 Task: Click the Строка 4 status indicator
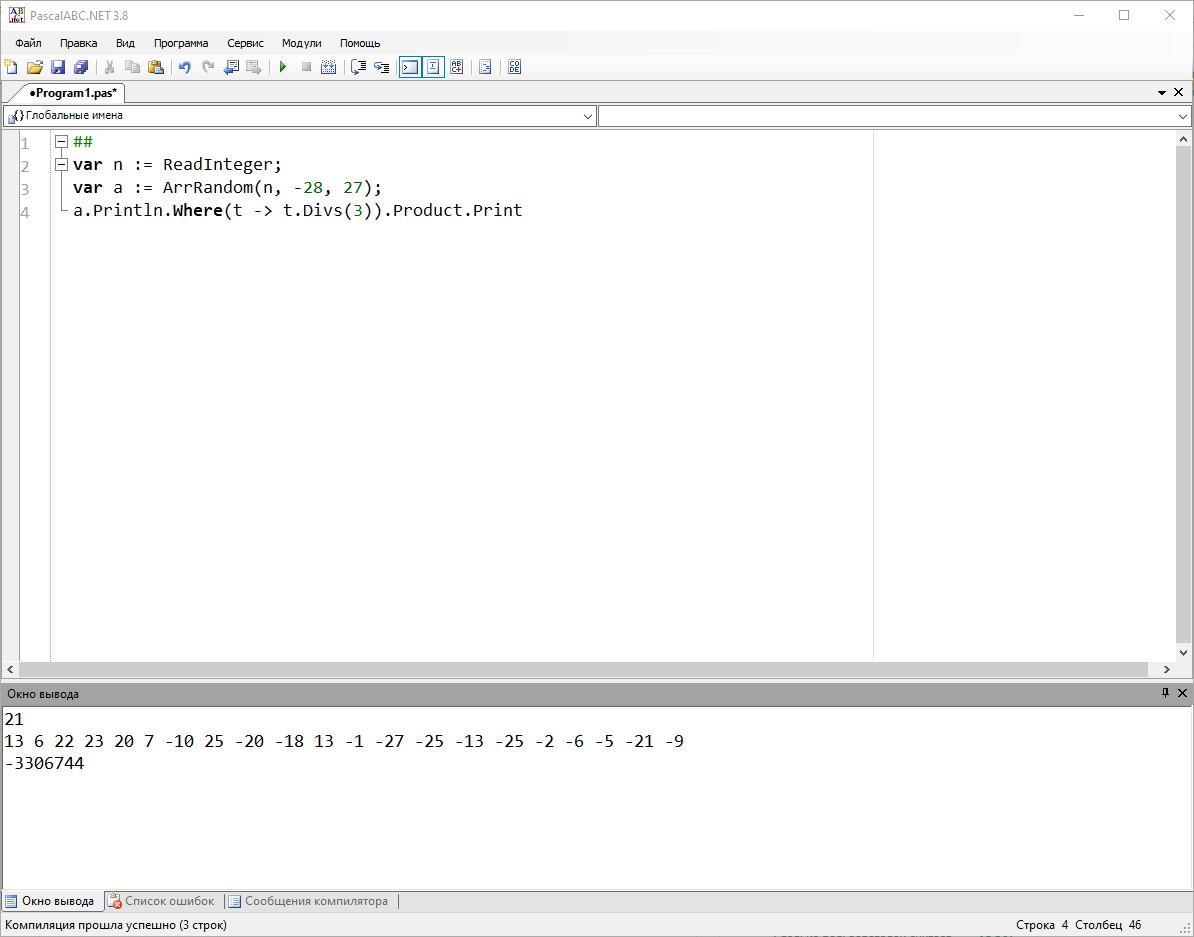click(1042, 925)
